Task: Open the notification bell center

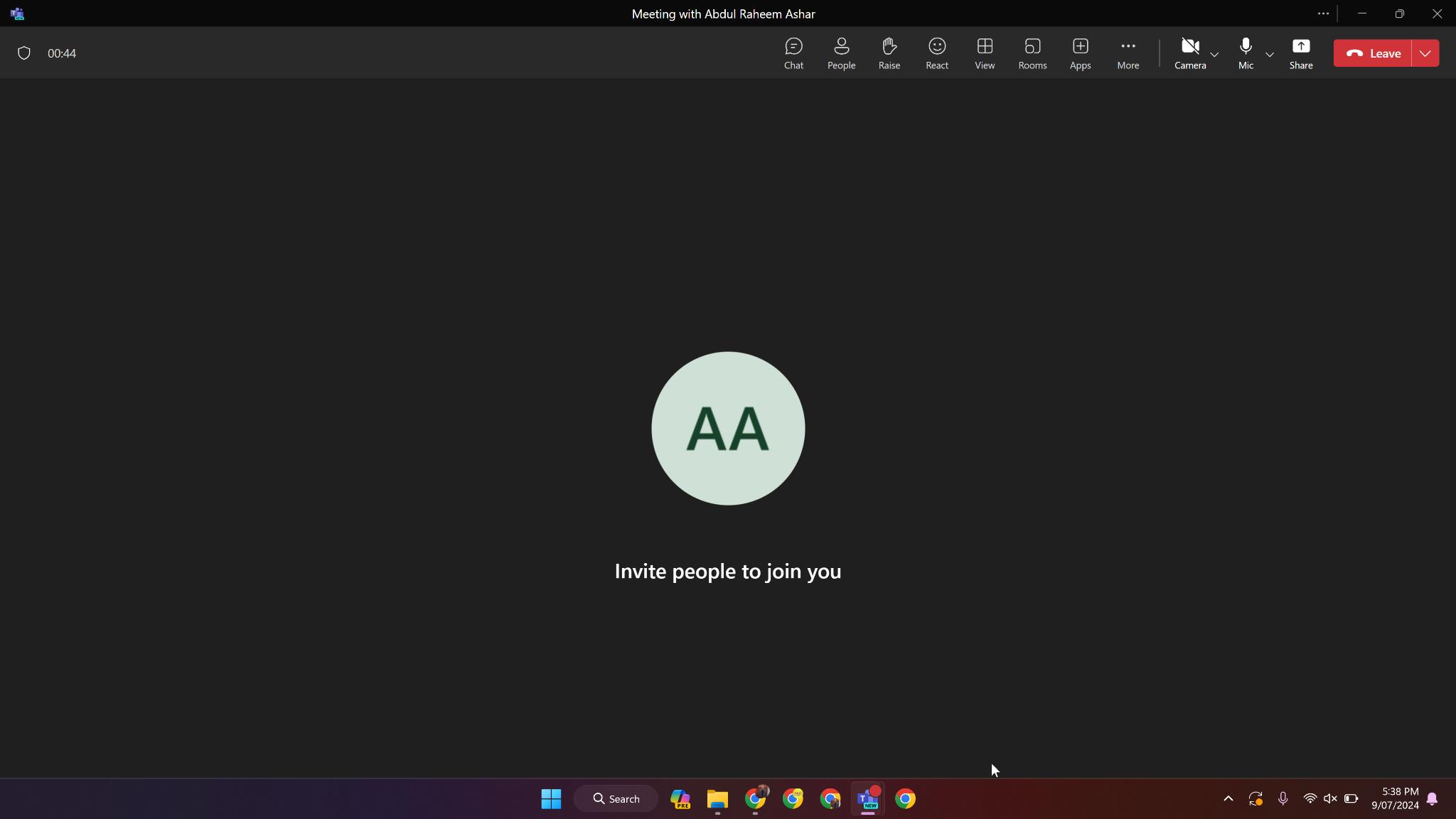Action: coord(1432,799)
